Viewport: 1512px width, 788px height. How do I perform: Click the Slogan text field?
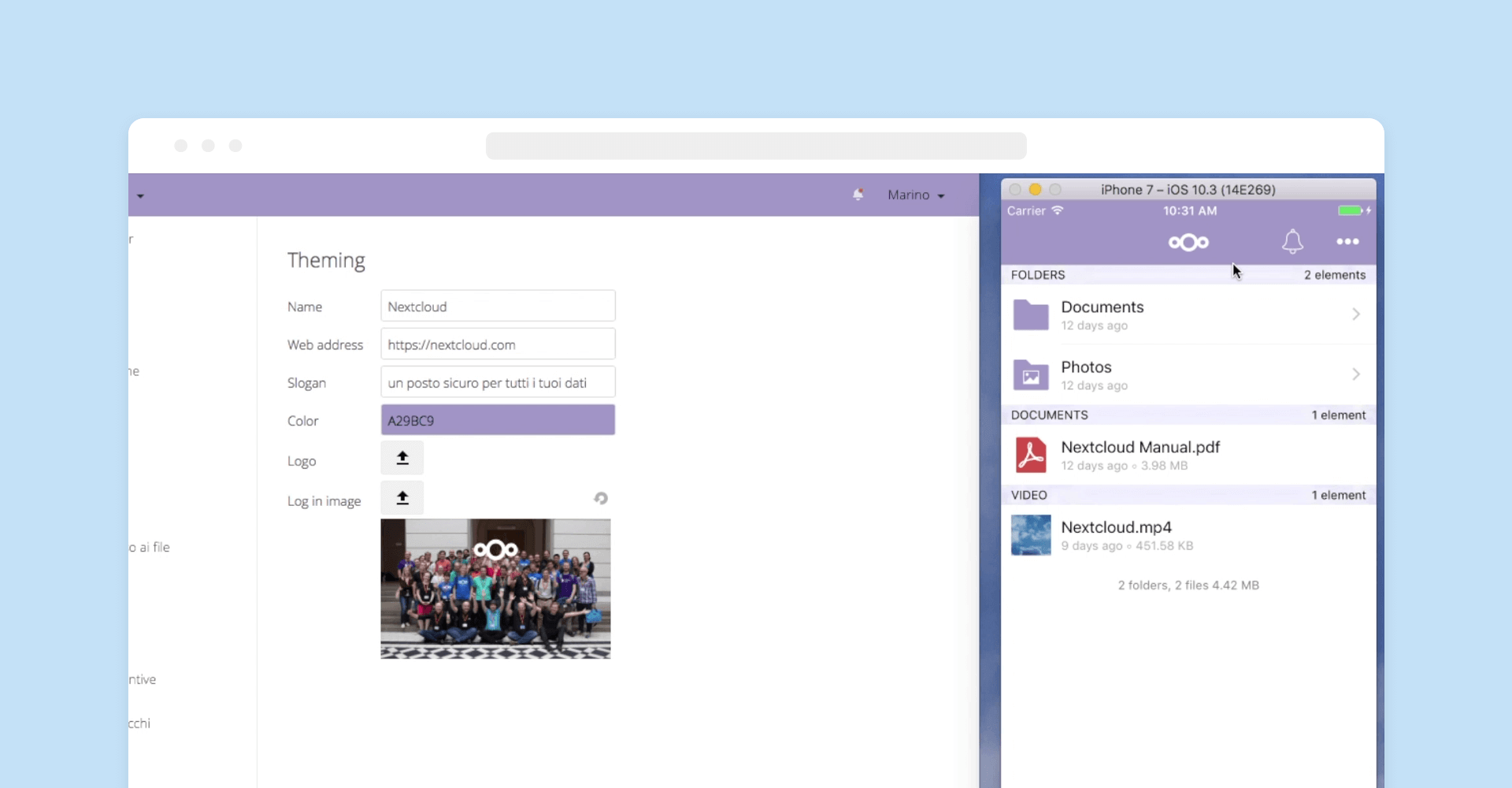coord(497,383)
